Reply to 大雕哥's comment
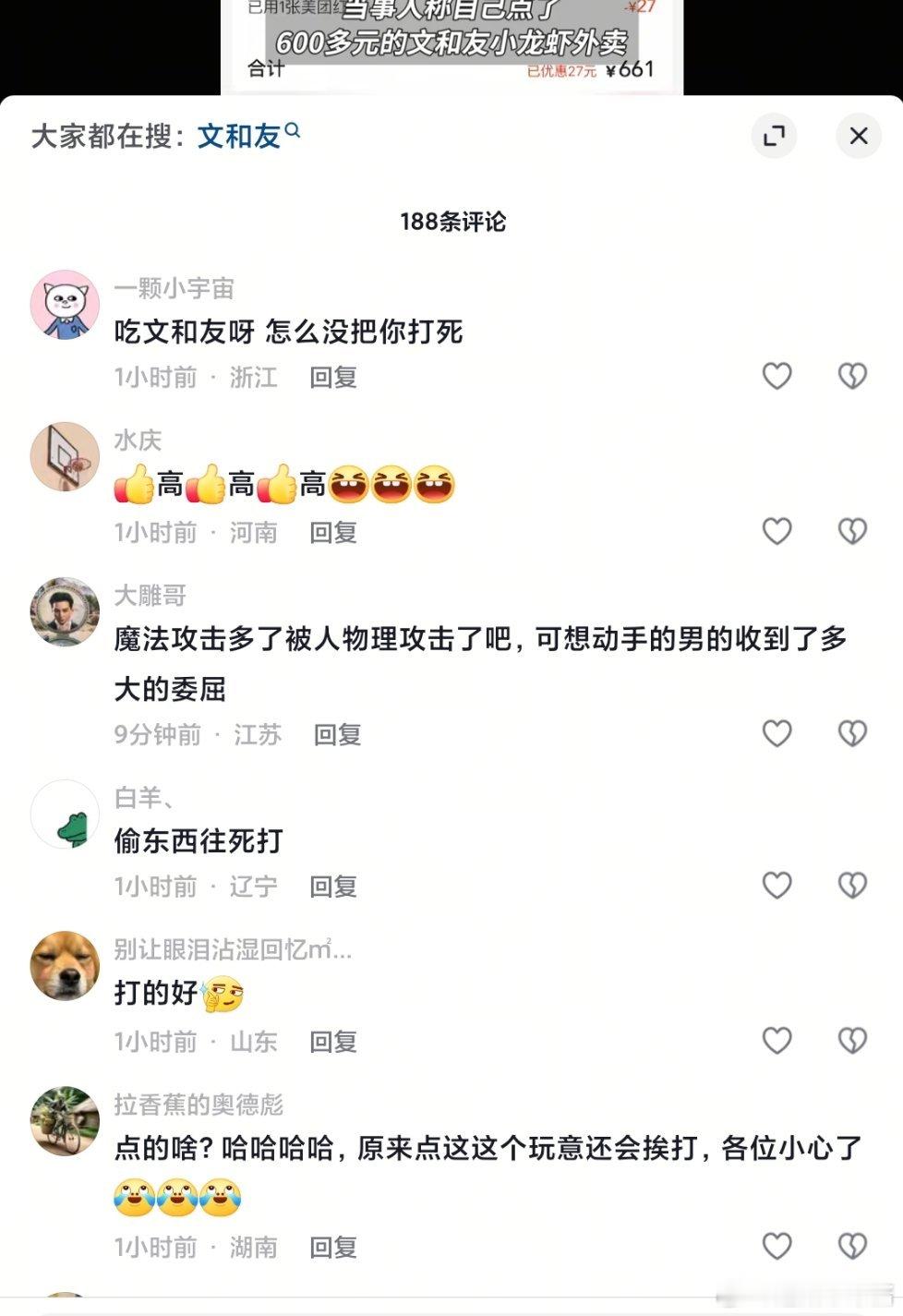This screenshot has width=903, height=1316. pos(337,734)
